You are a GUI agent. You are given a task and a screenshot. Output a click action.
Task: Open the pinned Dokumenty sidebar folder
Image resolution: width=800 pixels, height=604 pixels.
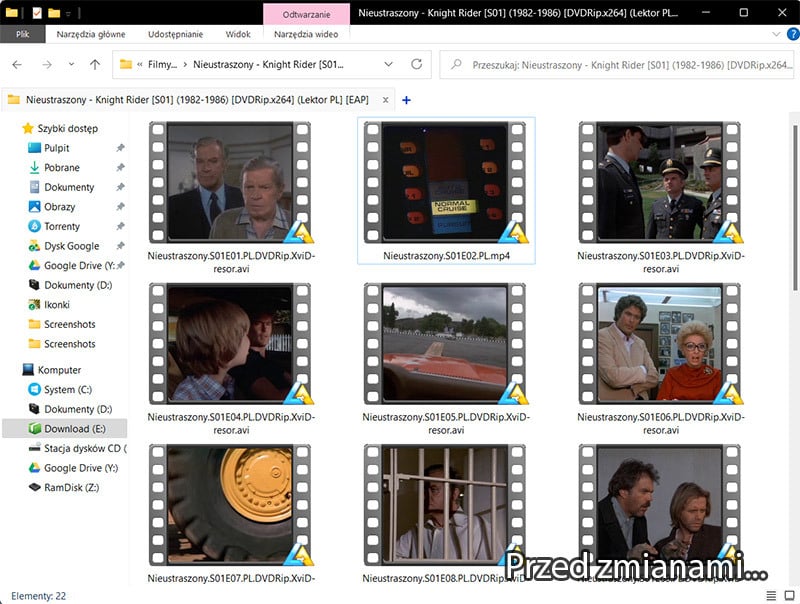[x=69, y=187]
